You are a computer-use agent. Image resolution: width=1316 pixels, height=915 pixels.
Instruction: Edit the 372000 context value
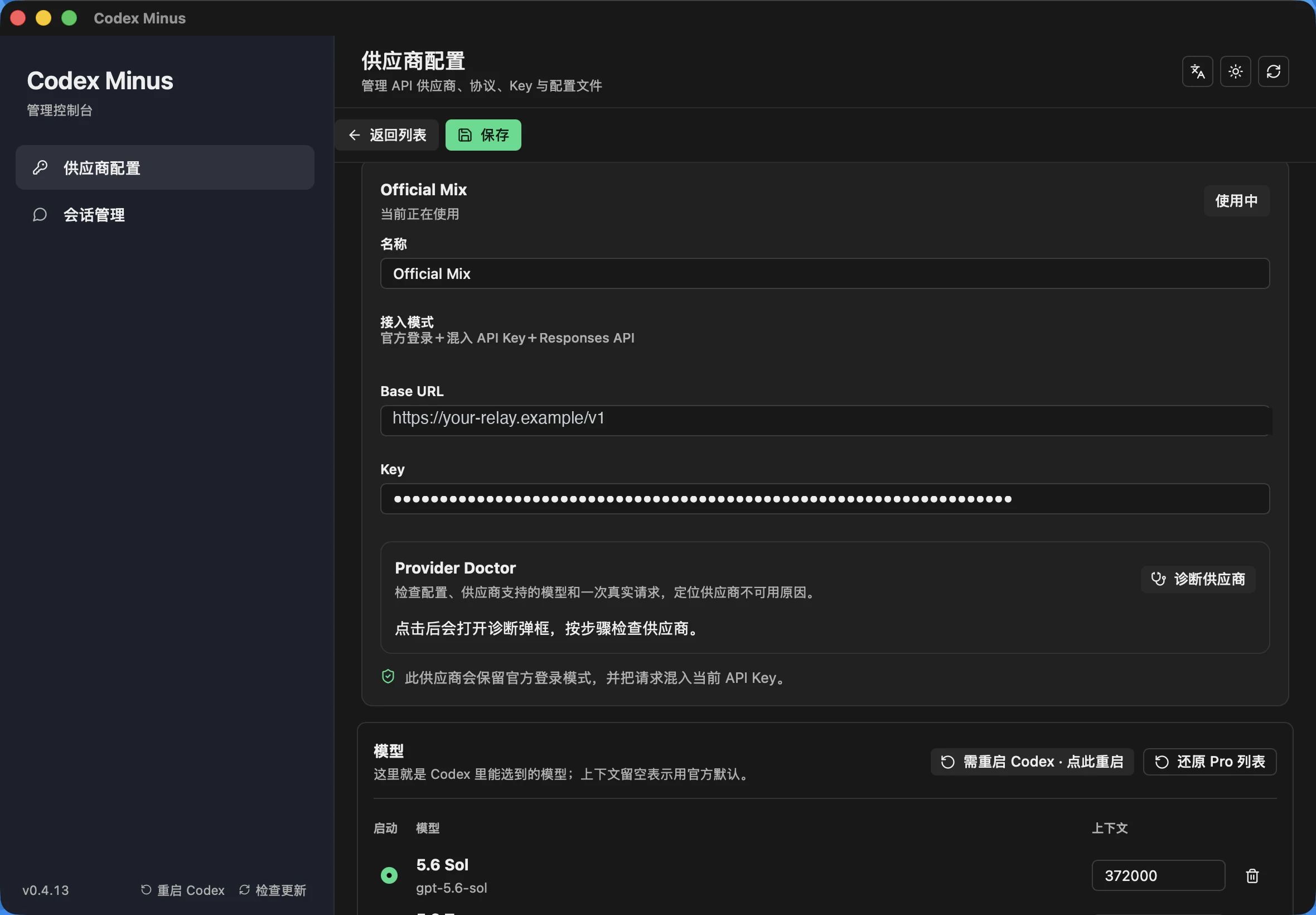(1158, 875)
